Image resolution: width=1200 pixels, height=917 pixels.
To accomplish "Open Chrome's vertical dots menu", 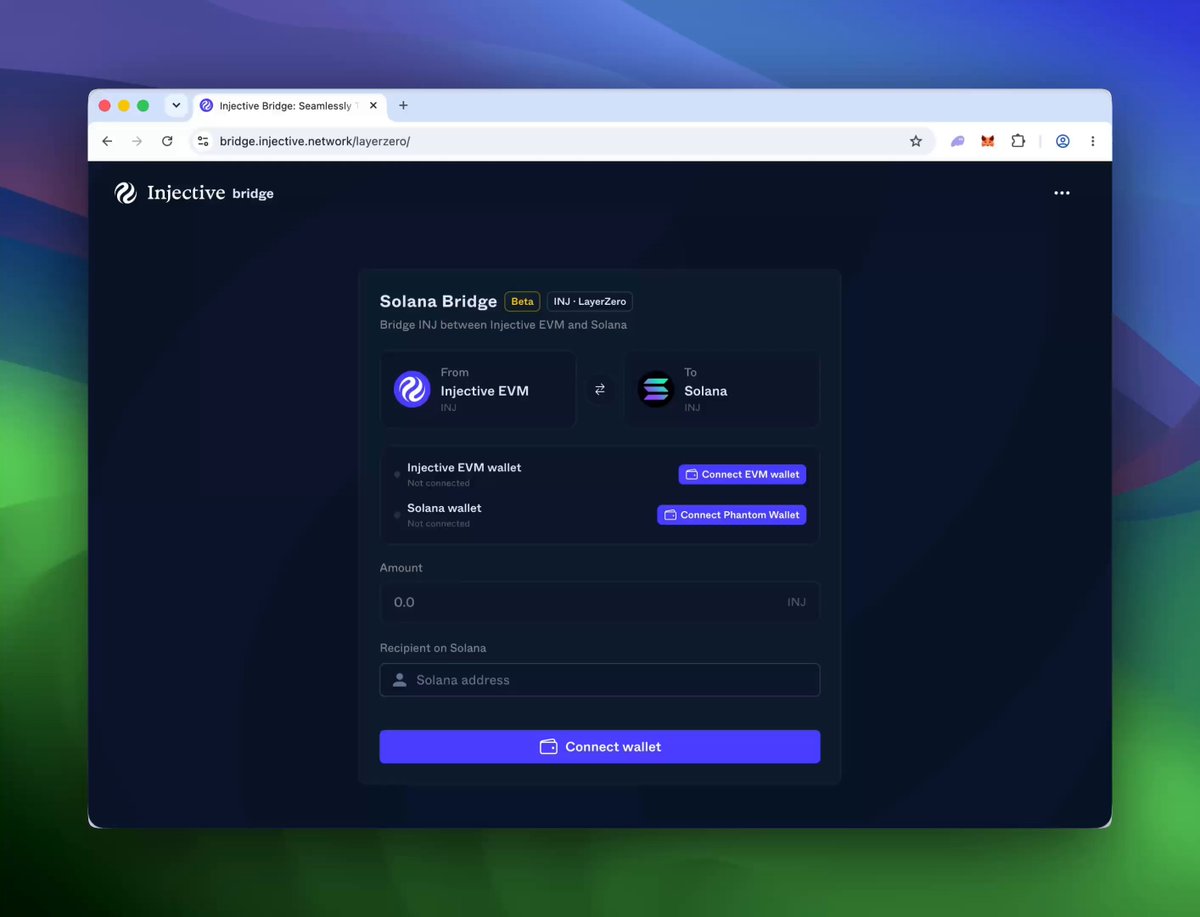I will coord(1093,141).
